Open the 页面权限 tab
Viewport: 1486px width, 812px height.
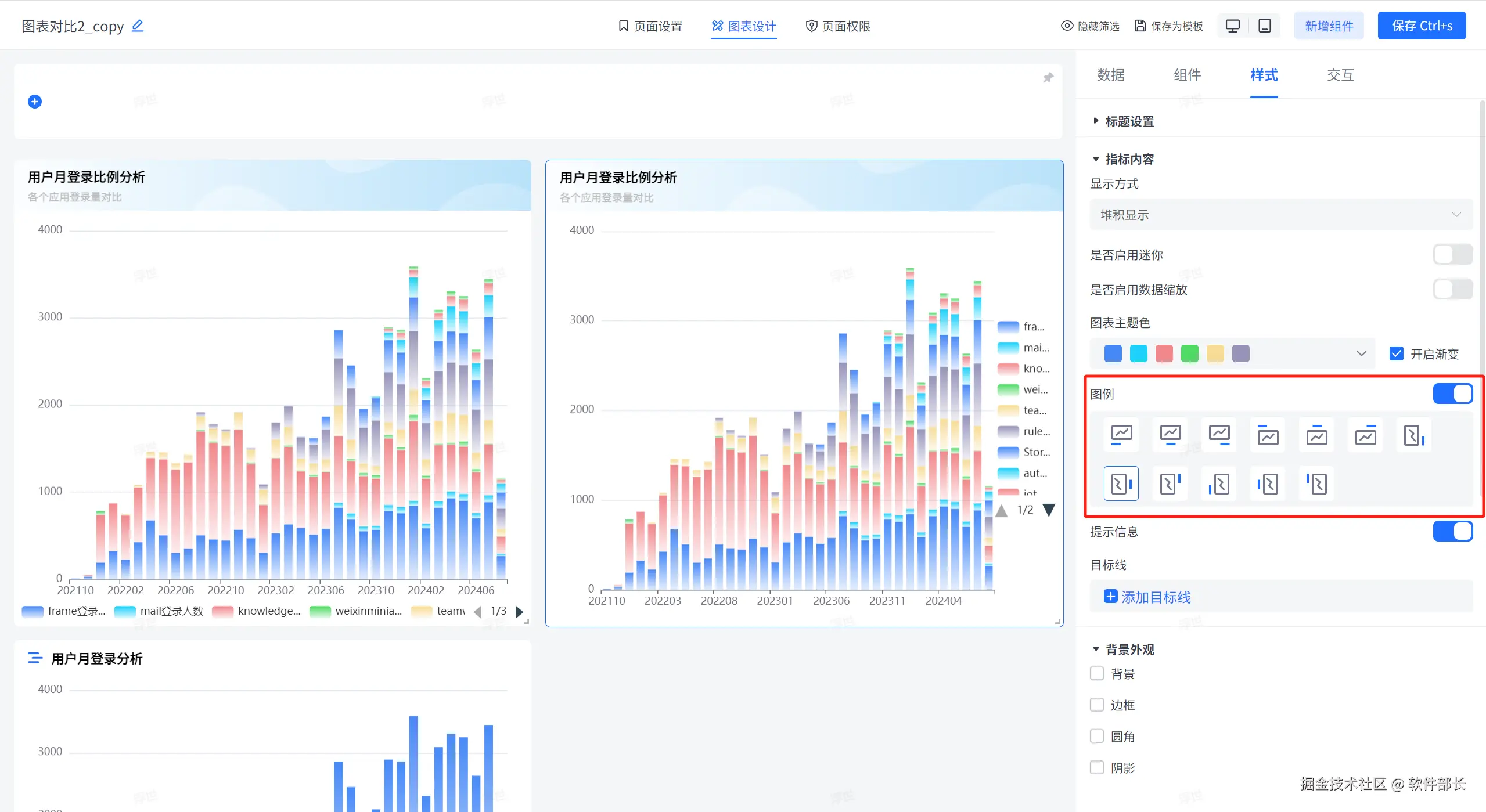coord(838,26)
